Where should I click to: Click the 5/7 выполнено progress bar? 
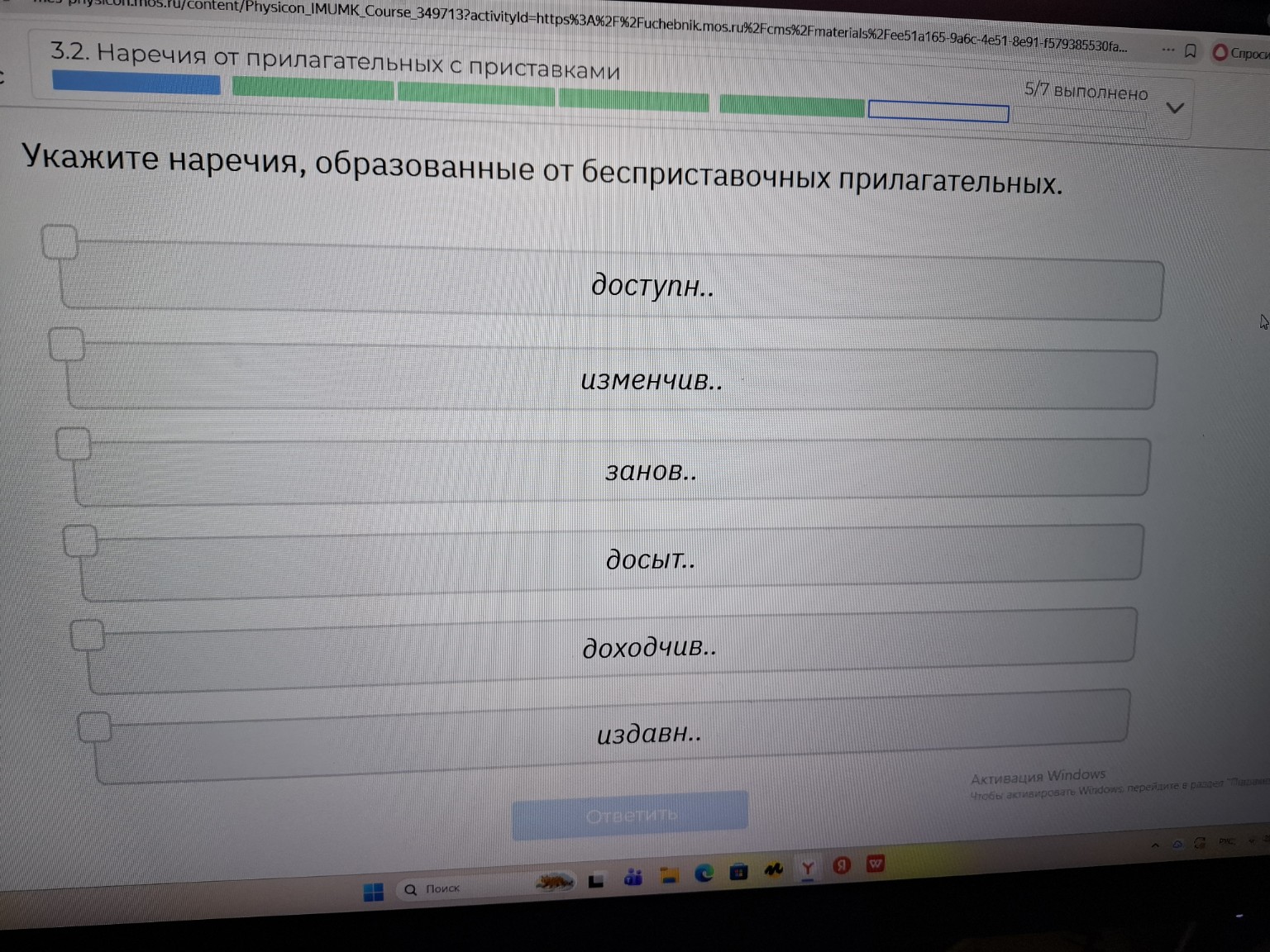coord(1086,93)
